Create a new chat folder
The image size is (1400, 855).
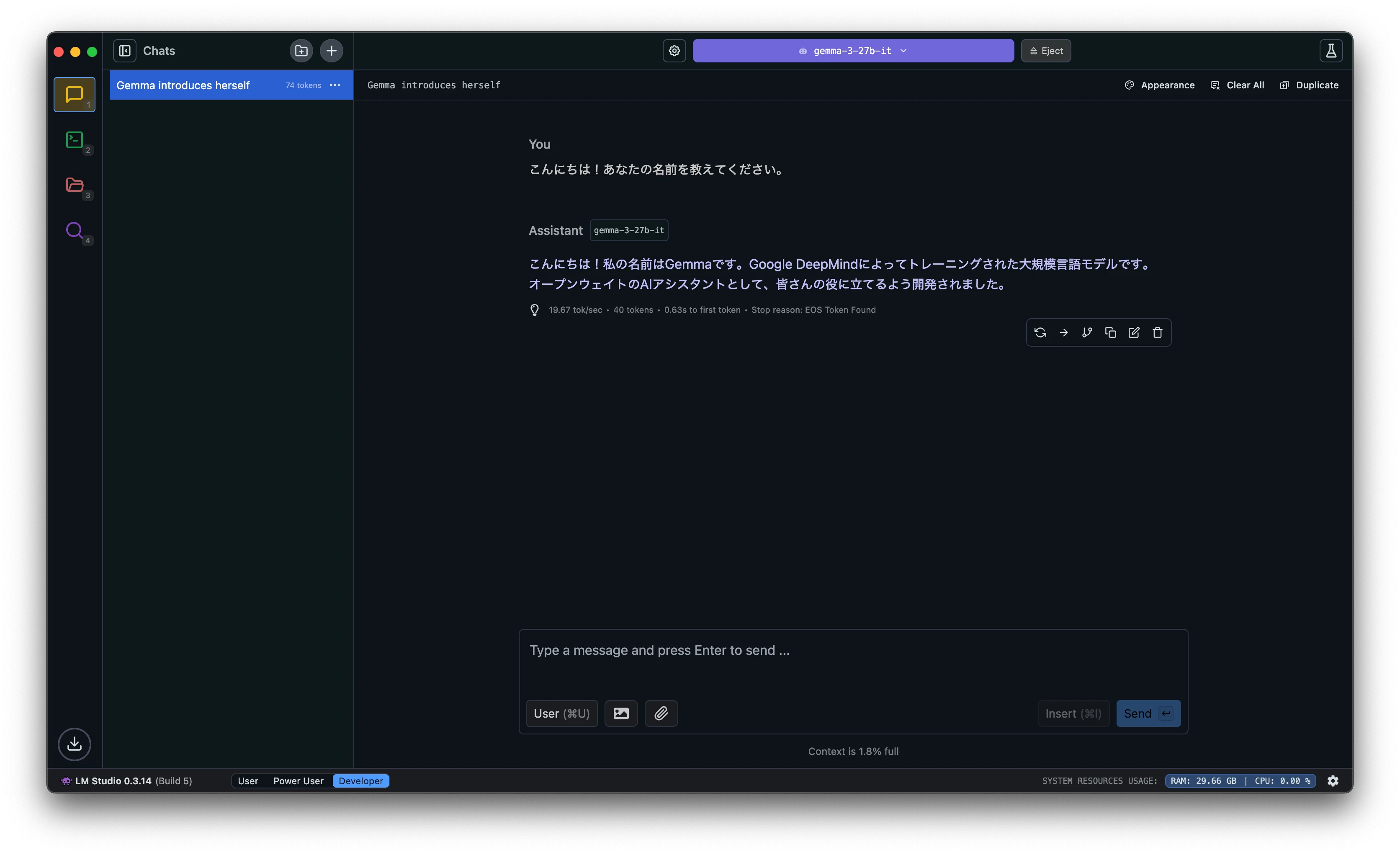pos(301,51)
